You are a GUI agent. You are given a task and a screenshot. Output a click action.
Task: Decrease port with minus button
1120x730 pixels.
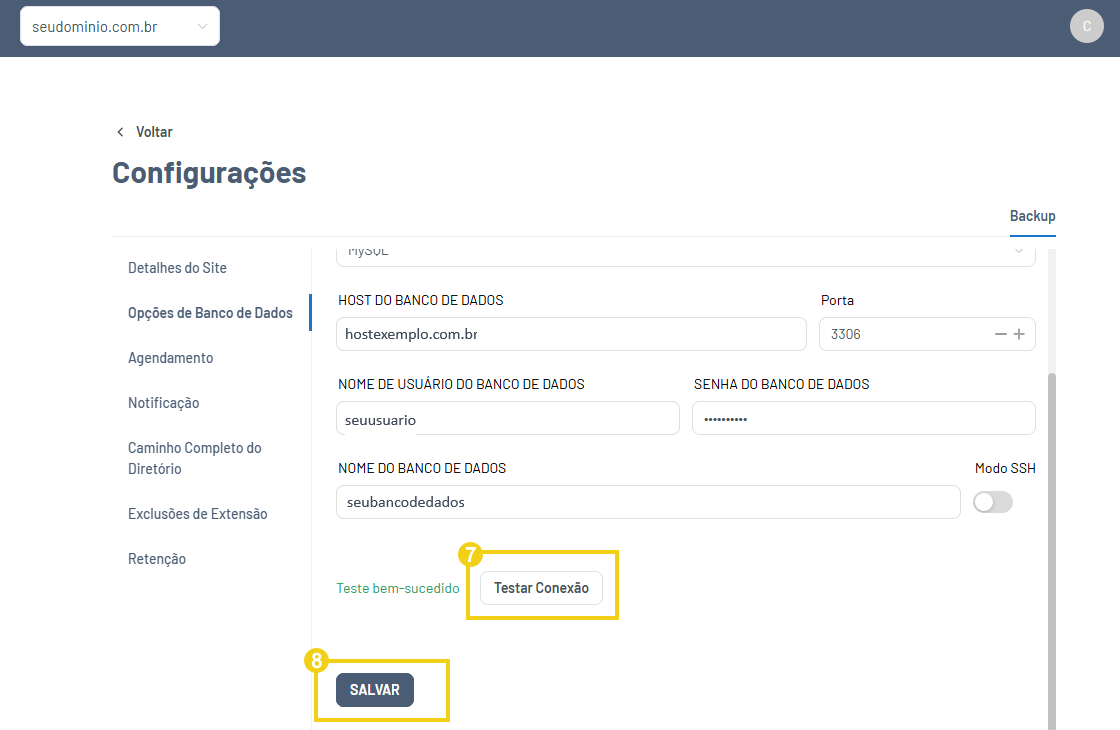tap(1001, 334)
